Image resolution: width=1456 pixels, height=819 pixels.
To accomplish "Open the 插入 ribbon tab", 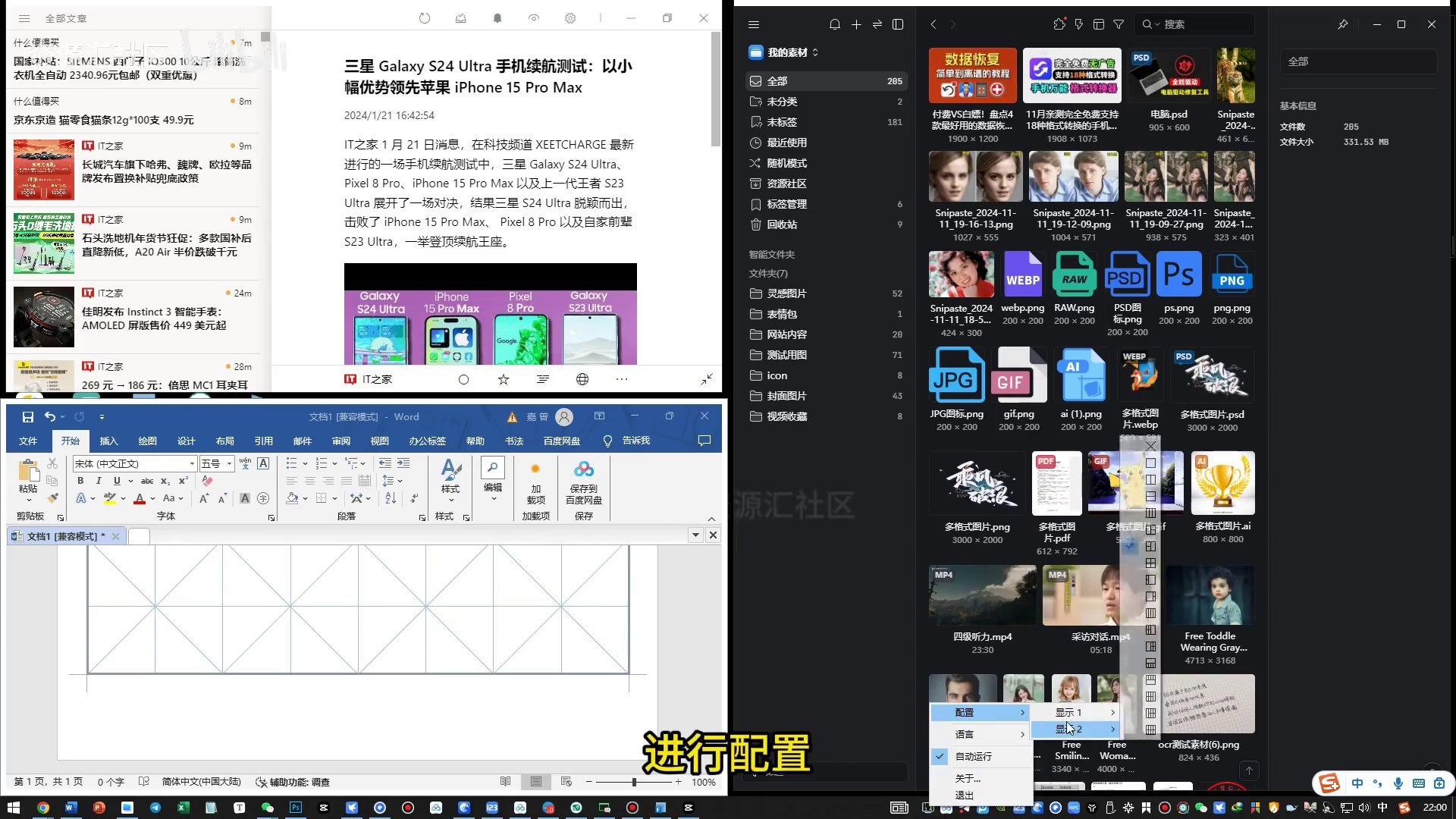I will (x=109, y=441).
